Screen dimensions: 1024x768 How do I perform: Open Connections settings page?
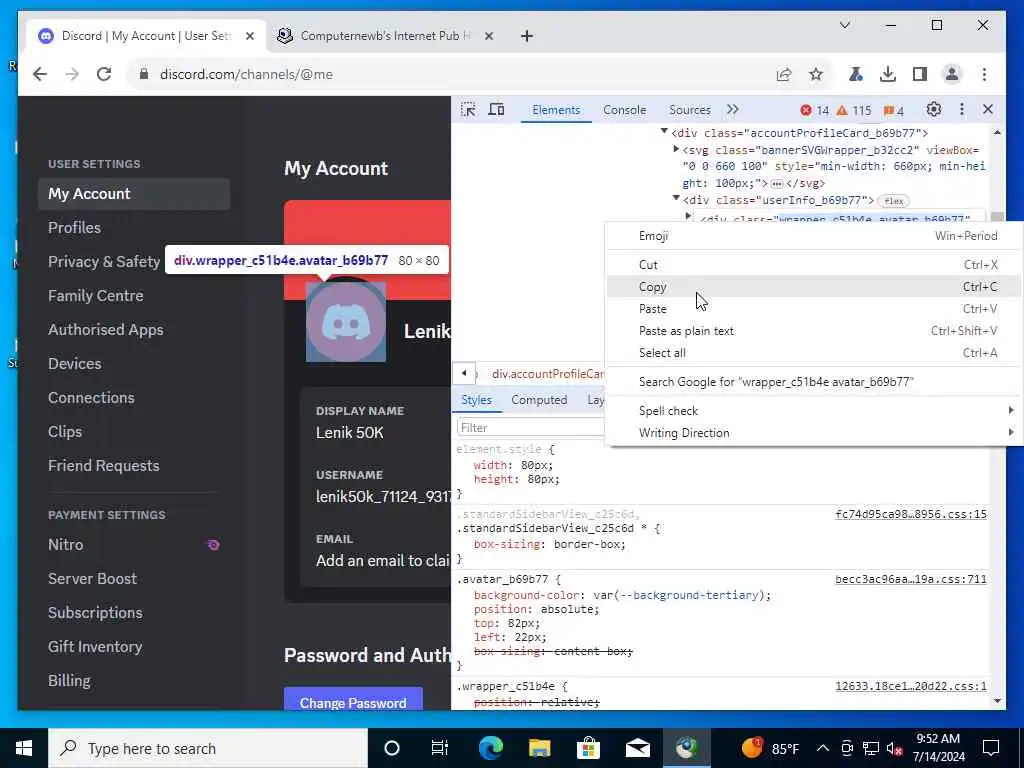pyautogui.click(x=134, y=398)
